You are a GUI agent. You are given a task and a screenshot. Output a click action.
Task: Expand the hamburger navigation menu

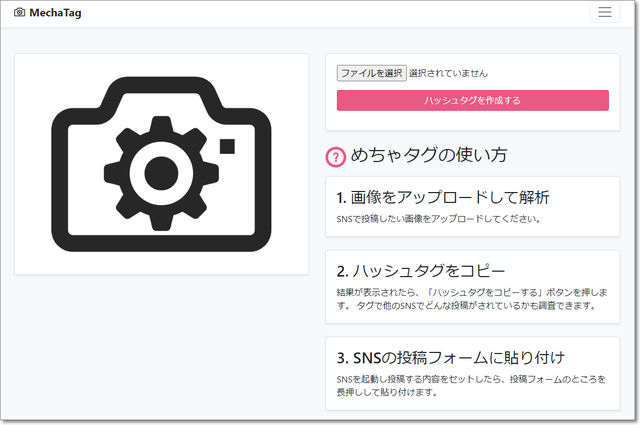click(x=604, y=13)
